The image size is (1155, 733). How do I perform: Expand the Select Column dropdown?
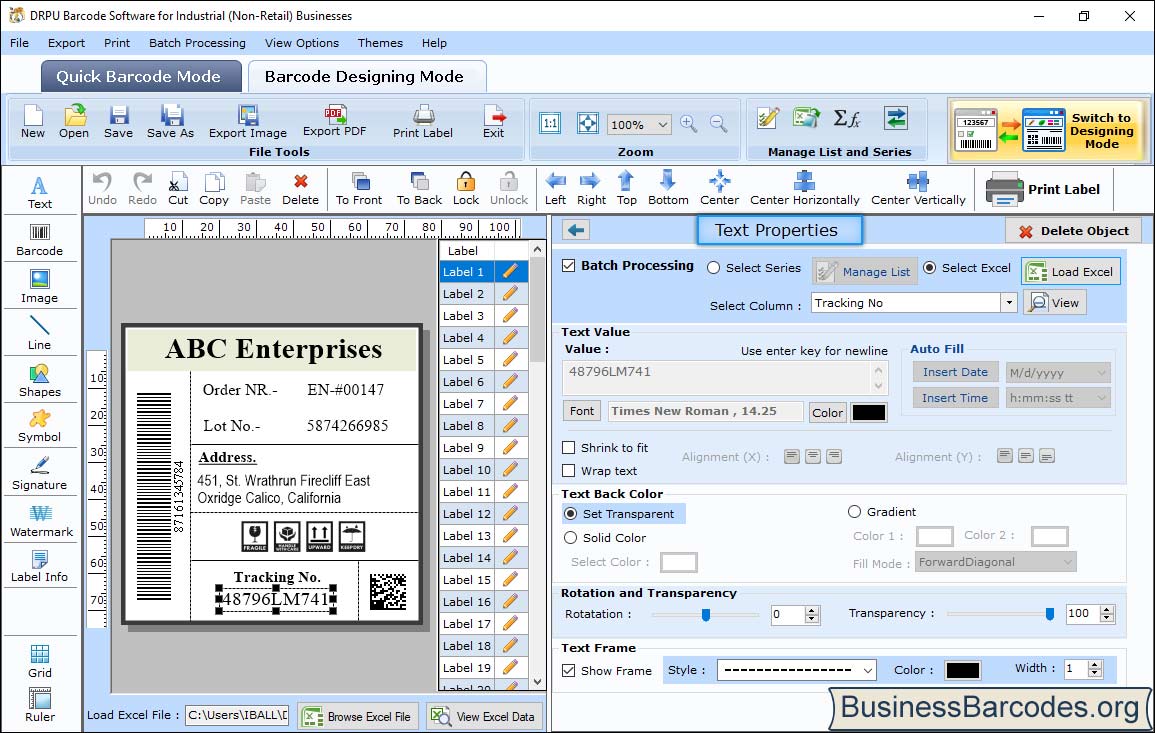1008,303
